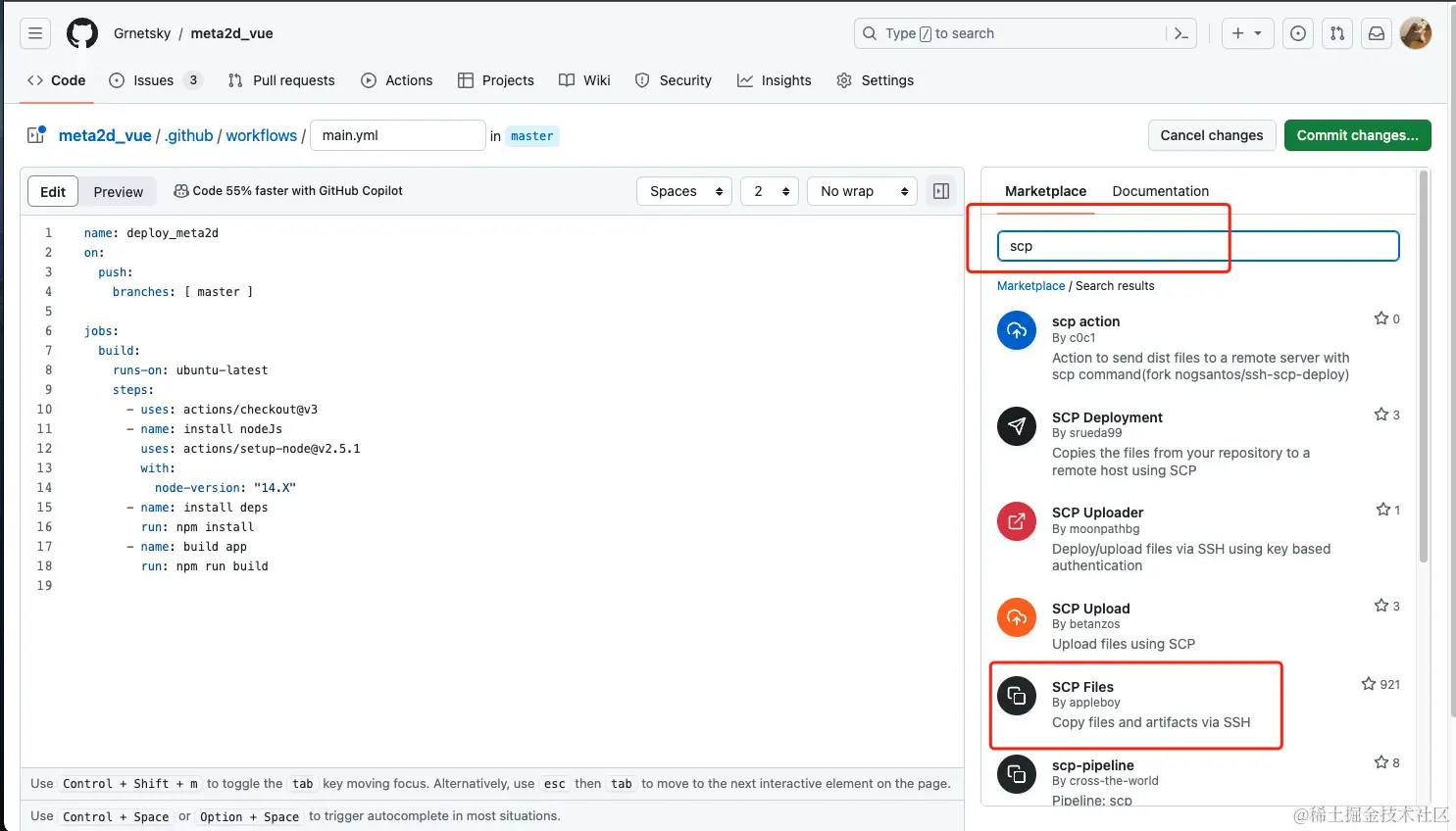Click the SCP Upload orange cloud icon

point(1017,617)
